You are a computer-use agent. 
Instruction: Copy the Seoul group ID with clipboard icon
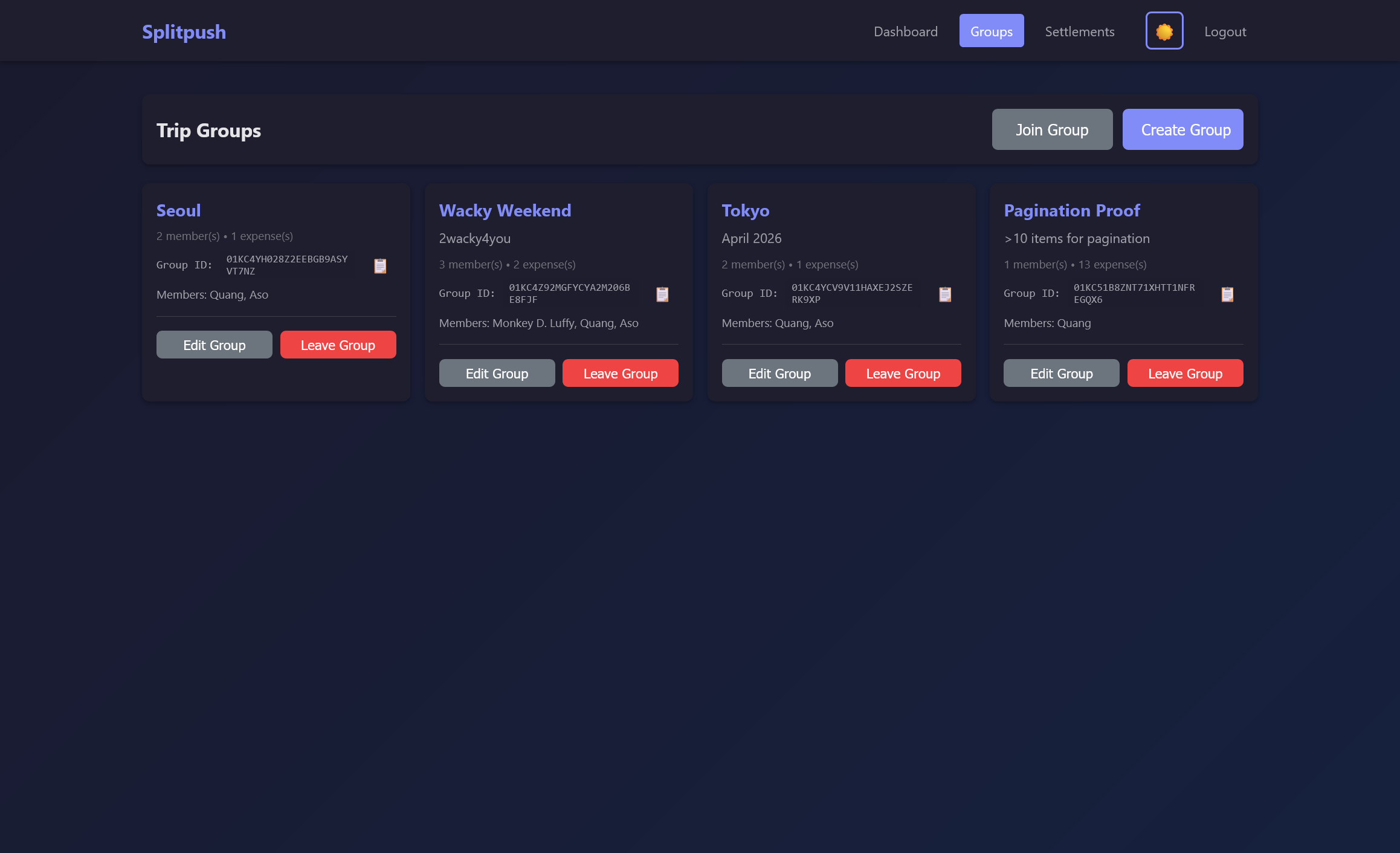point(380,266)
